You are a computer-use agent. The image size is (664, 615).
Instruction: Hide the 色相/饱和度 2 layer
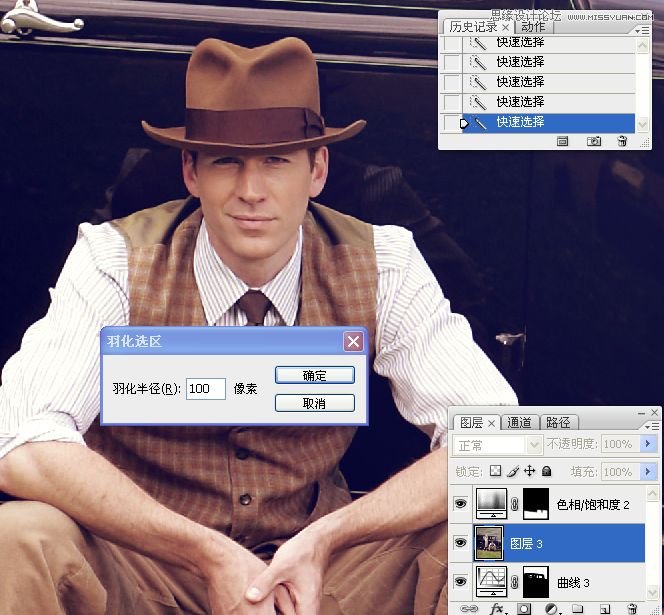pyautogui.click(x=460, y=504)
